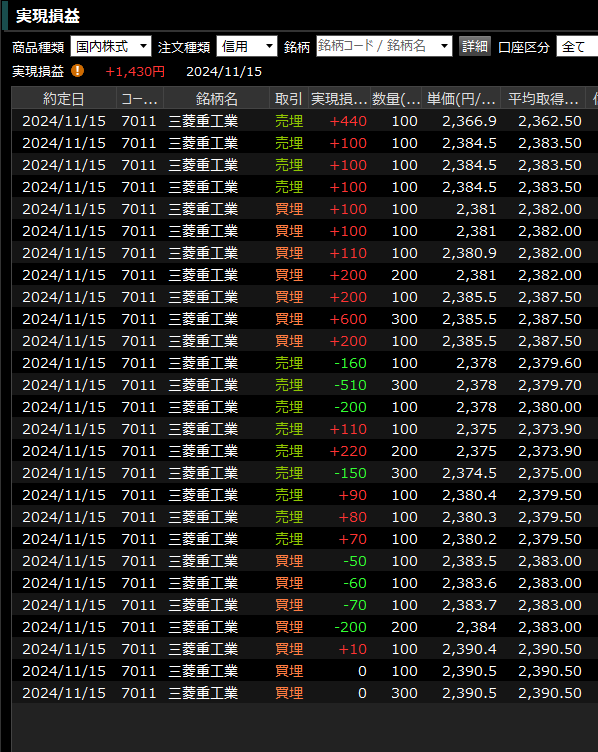The height and width of the screenshot is (752, 598).
Task: Click the price cell 2,380.9
Action: [x=469, y=253]
